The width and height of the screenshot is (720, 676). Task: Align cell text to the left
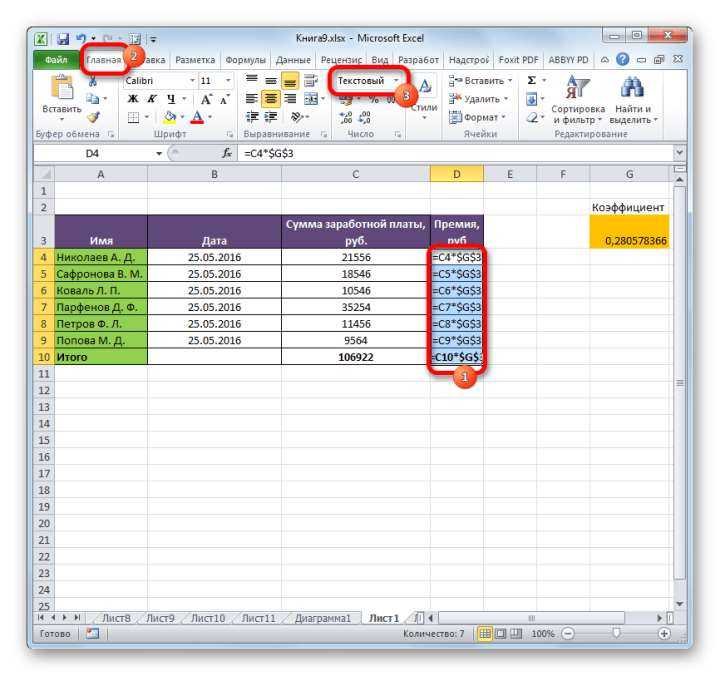point(251,99)
